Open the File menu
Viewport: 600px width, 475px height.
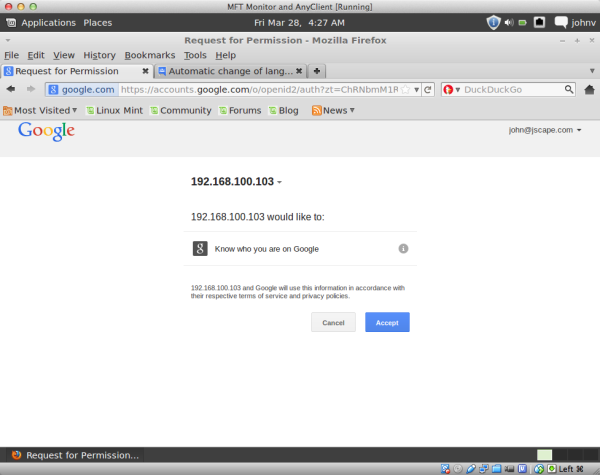11,55
